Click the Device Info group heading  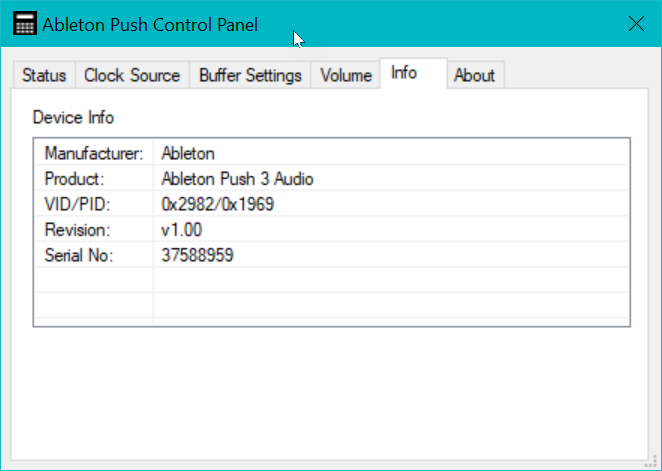coord(73,117)
